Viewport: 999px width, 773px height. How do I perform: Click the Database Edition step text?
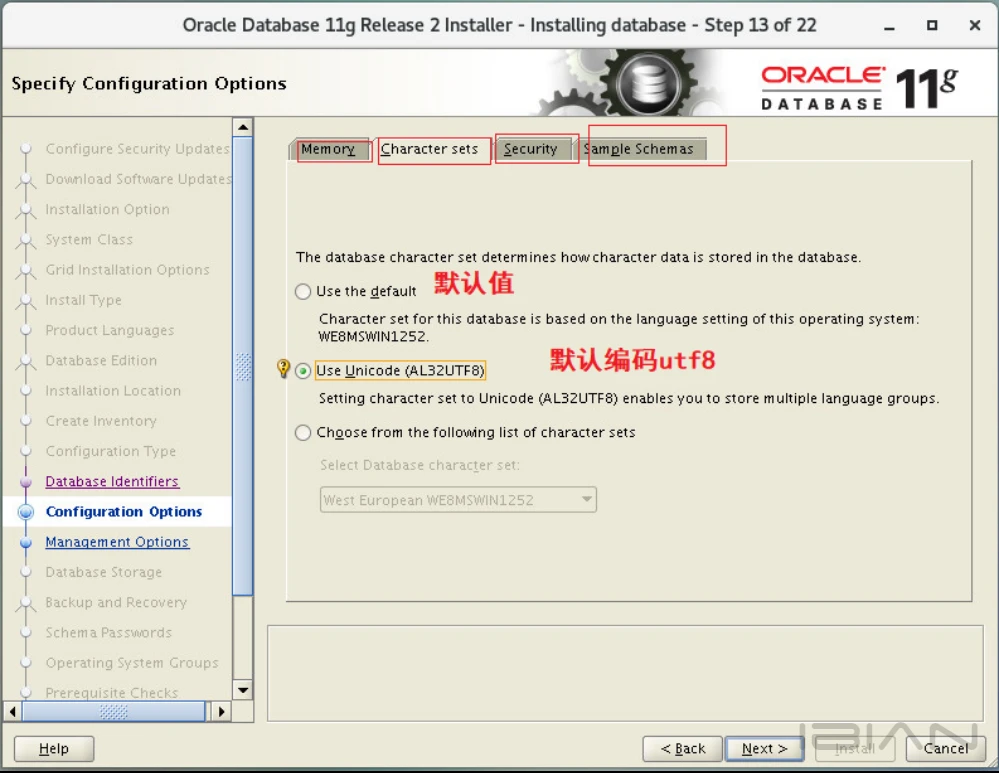point(101,361)
